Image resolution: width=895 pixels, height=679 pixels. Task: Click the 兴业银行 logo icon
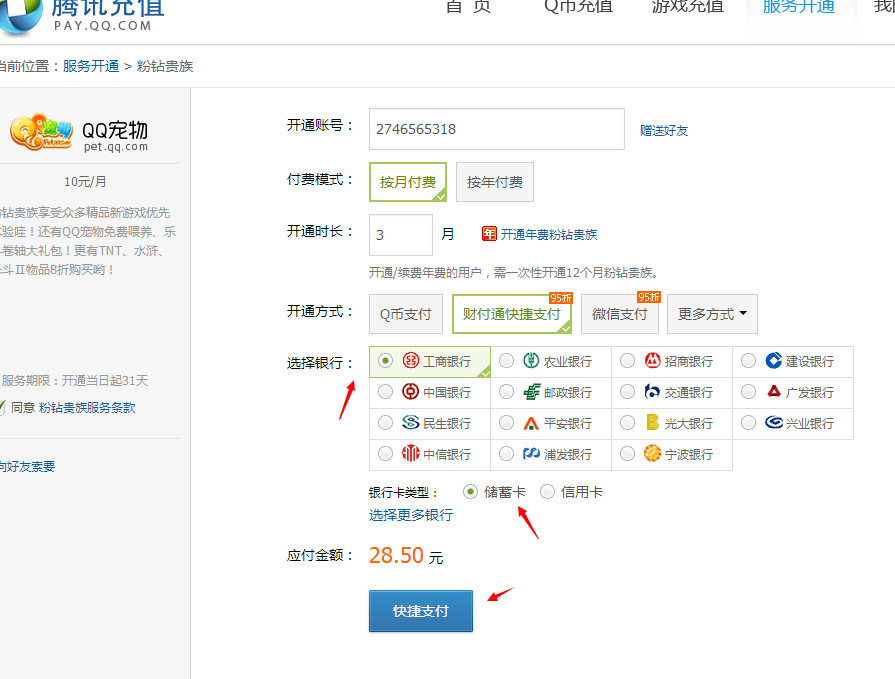[x=773, y=422]
